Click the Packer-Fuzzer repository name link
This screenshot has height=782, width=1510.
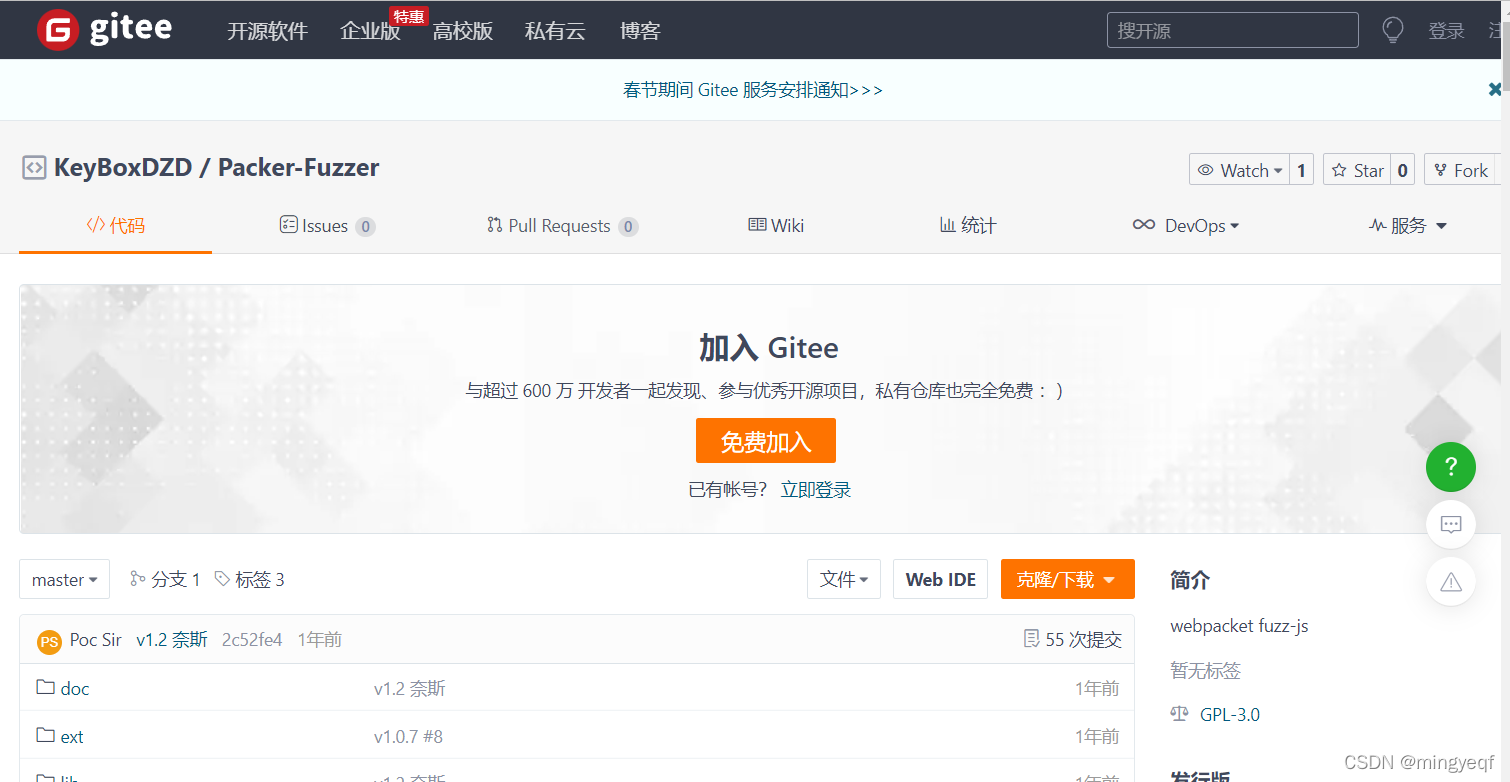[x=298, y=167]
